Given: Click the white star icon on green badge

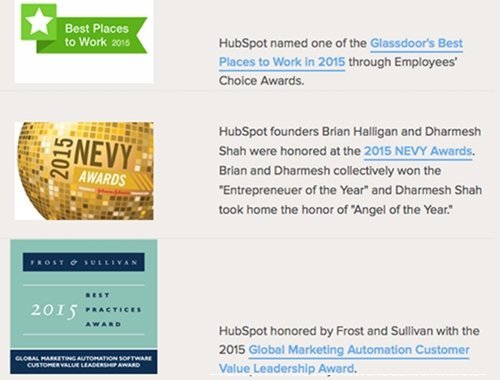Looking at the screenshot, I should point(39,21).
